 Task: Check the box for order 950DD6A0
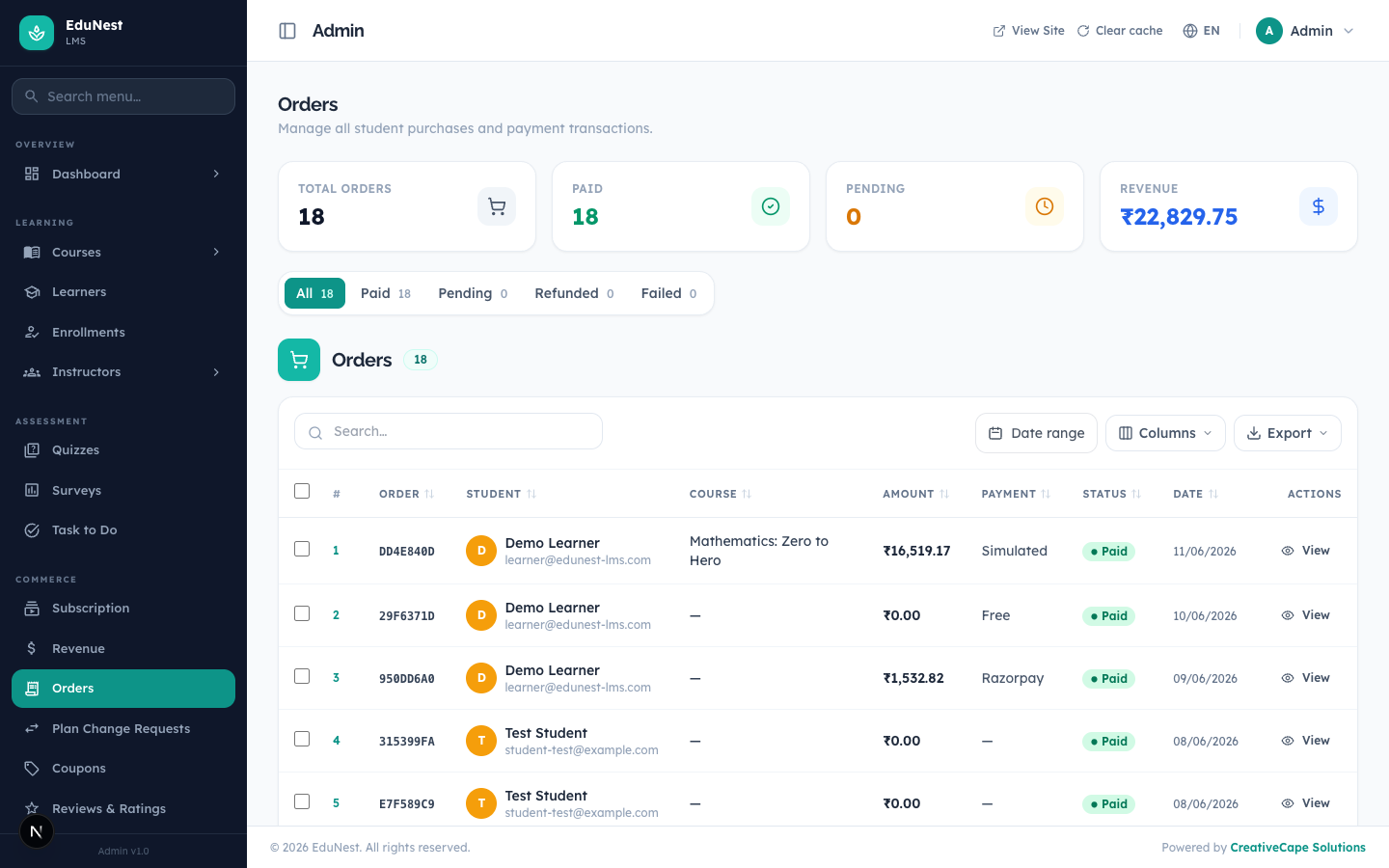(x=302, y=676)
